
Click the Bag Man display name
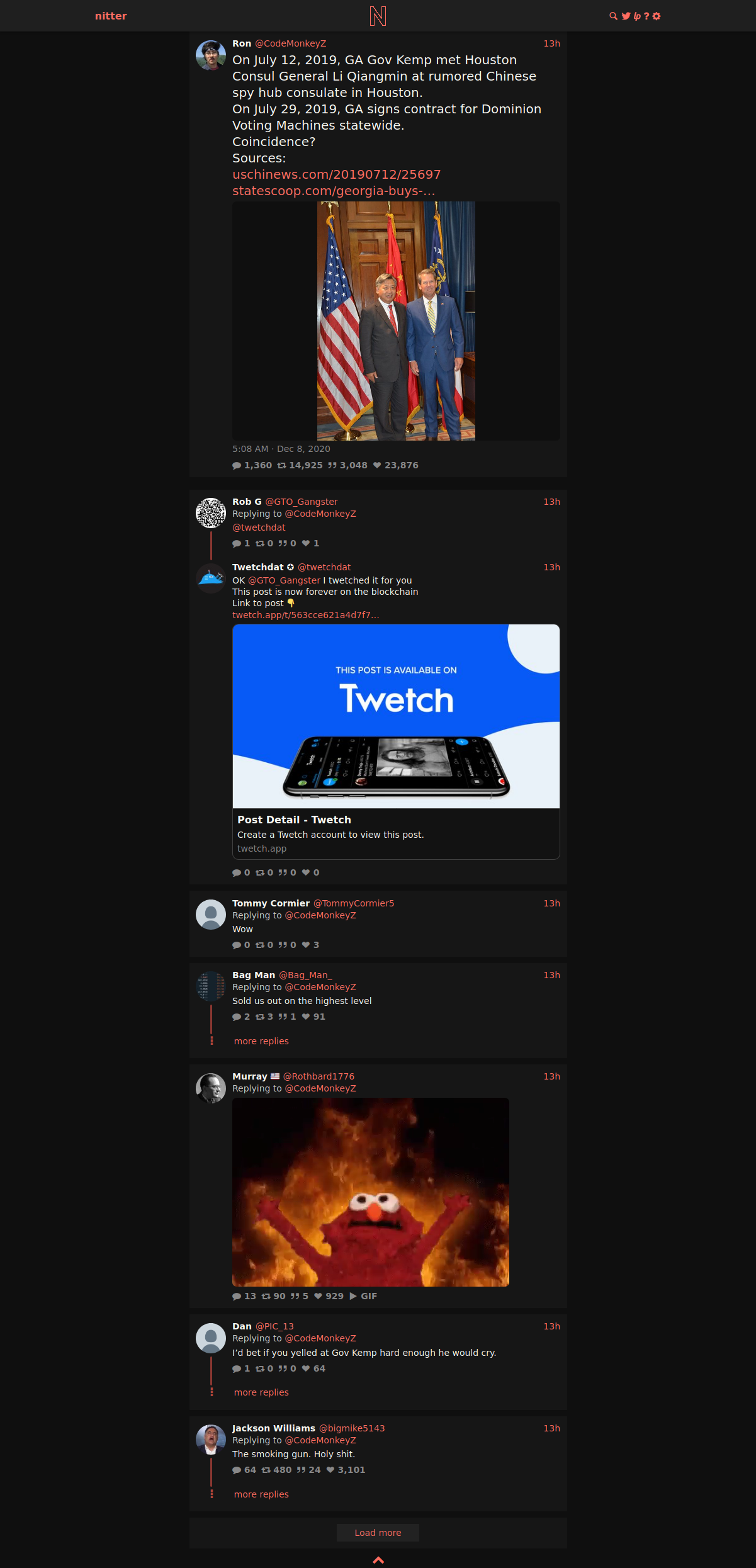[x=254, y=975]
